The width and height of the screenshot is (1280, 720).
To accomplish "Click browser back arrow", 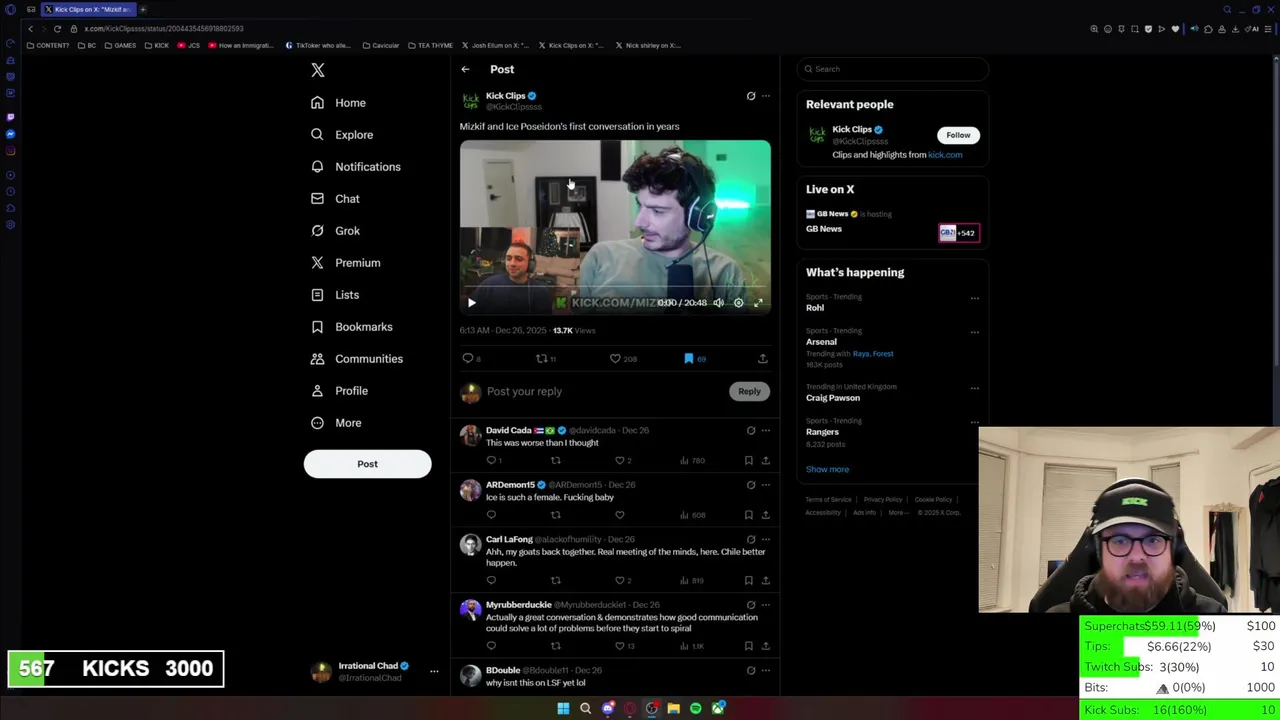I will click(30, 29).
